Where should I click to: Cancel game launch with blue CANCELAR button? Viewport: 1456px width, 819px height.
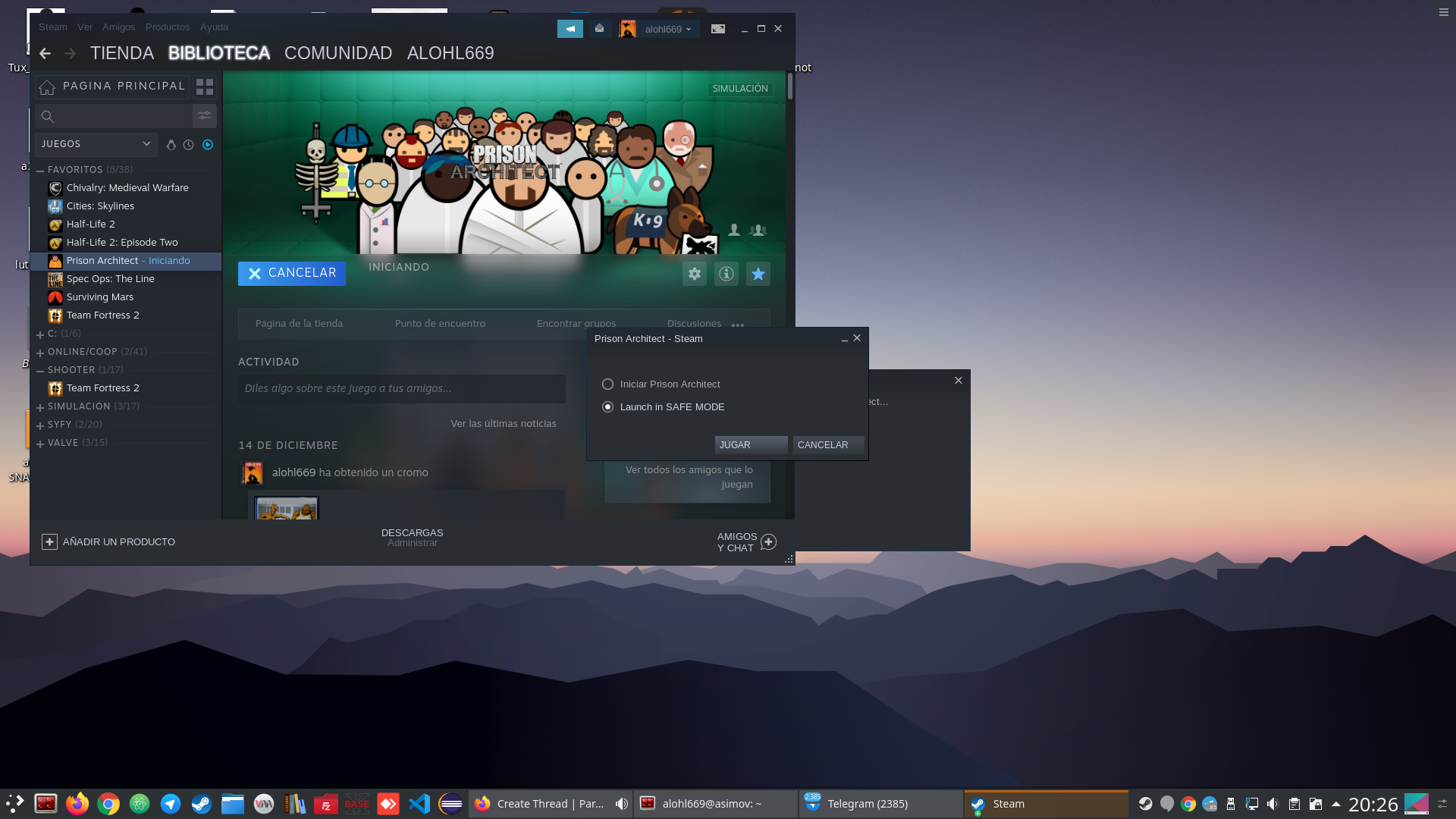(292, 274)
